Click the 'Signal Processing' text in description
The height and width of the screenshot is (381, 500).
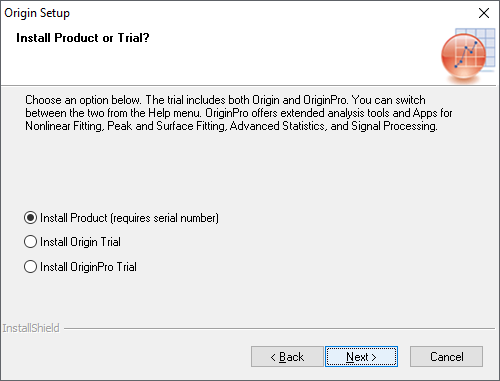[394, 126]
